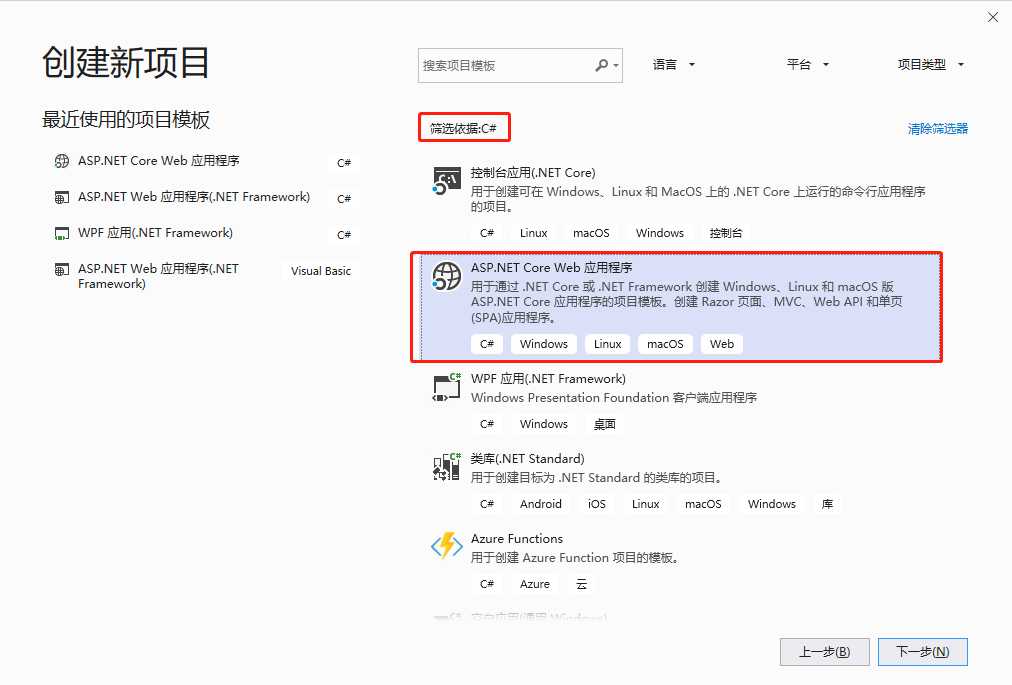Click the Azure Functions lightning icon
Viewport: 1012px width, 685px height.
pyautogui.click(x=447, y=547)
